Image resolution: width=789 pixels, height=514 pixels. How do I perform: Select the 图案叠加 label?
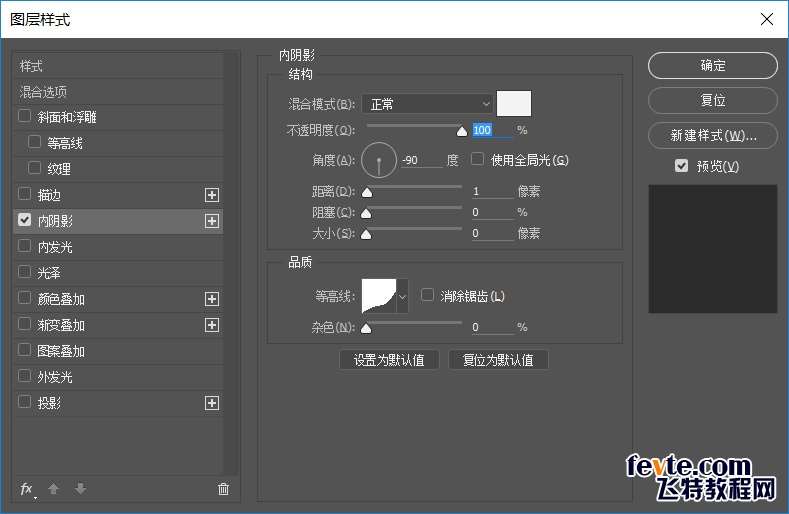(x=61, y=351)
